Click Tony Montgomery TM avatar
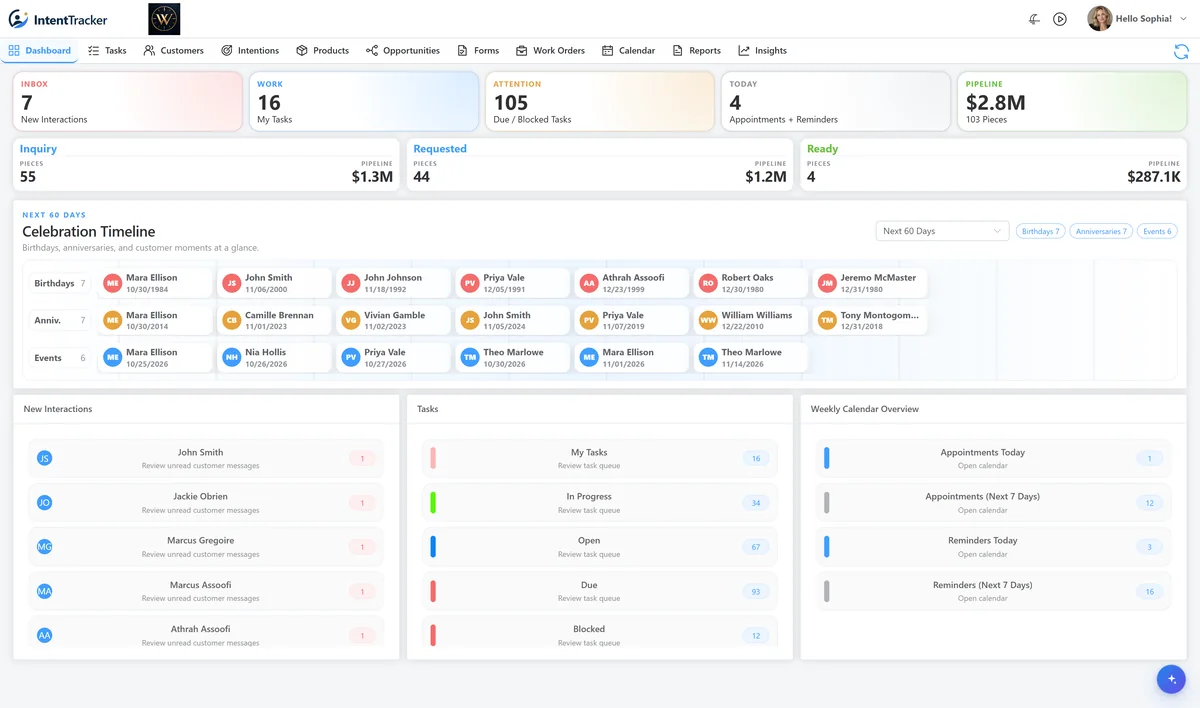This screenshot has height=708, width=1200. coord(827,321)
